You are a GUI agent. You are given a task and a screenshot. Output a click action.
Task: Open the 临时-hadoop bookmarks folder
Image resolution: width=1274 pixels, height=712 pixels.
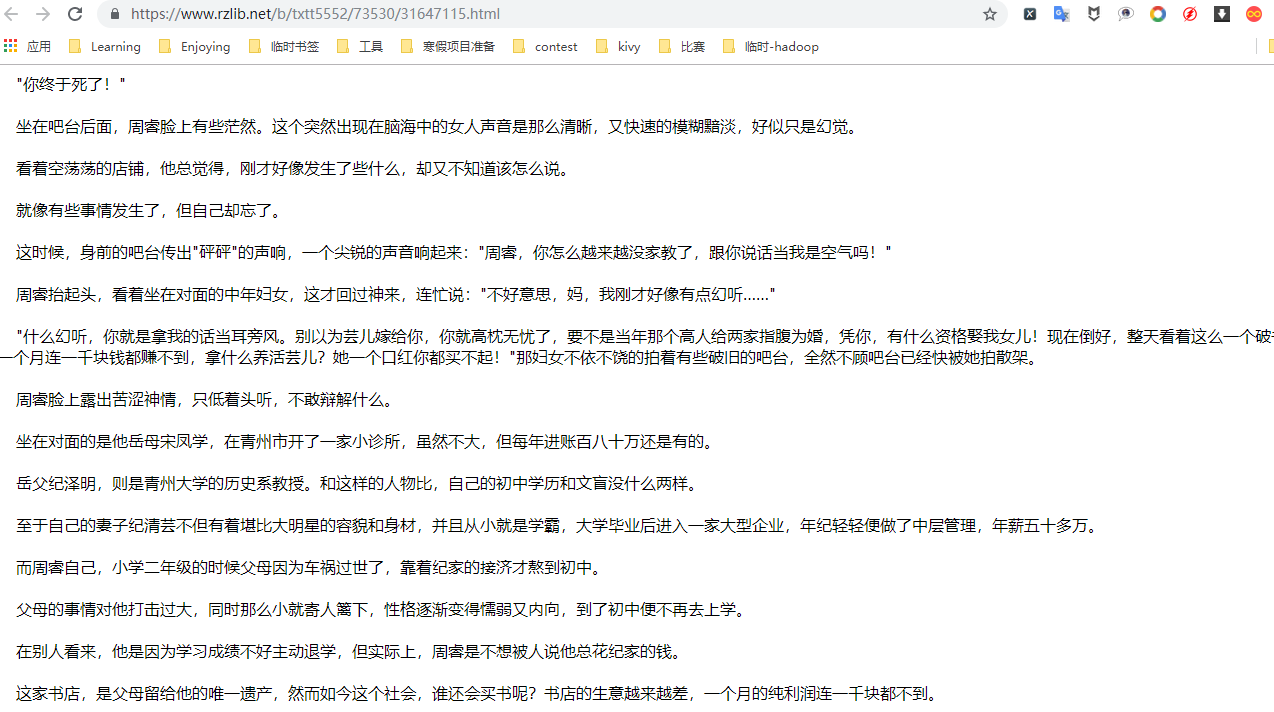tap(780, 46)
